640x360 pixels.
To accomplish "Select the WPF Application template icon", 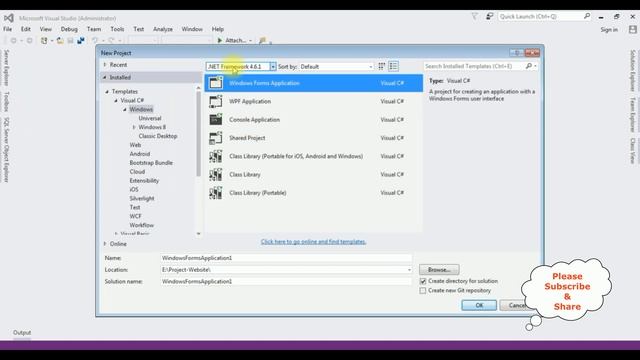I will (216, 101).
